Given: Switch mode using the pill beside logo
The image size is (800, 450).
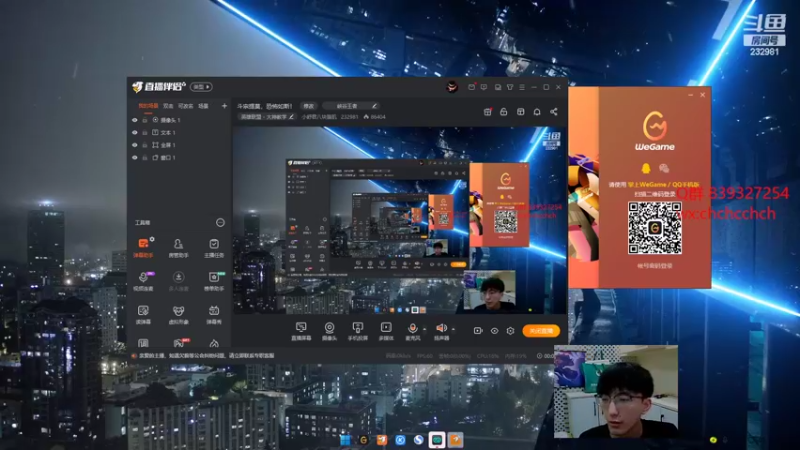Looking at the screenshot, I should click(x=202, y=87).
